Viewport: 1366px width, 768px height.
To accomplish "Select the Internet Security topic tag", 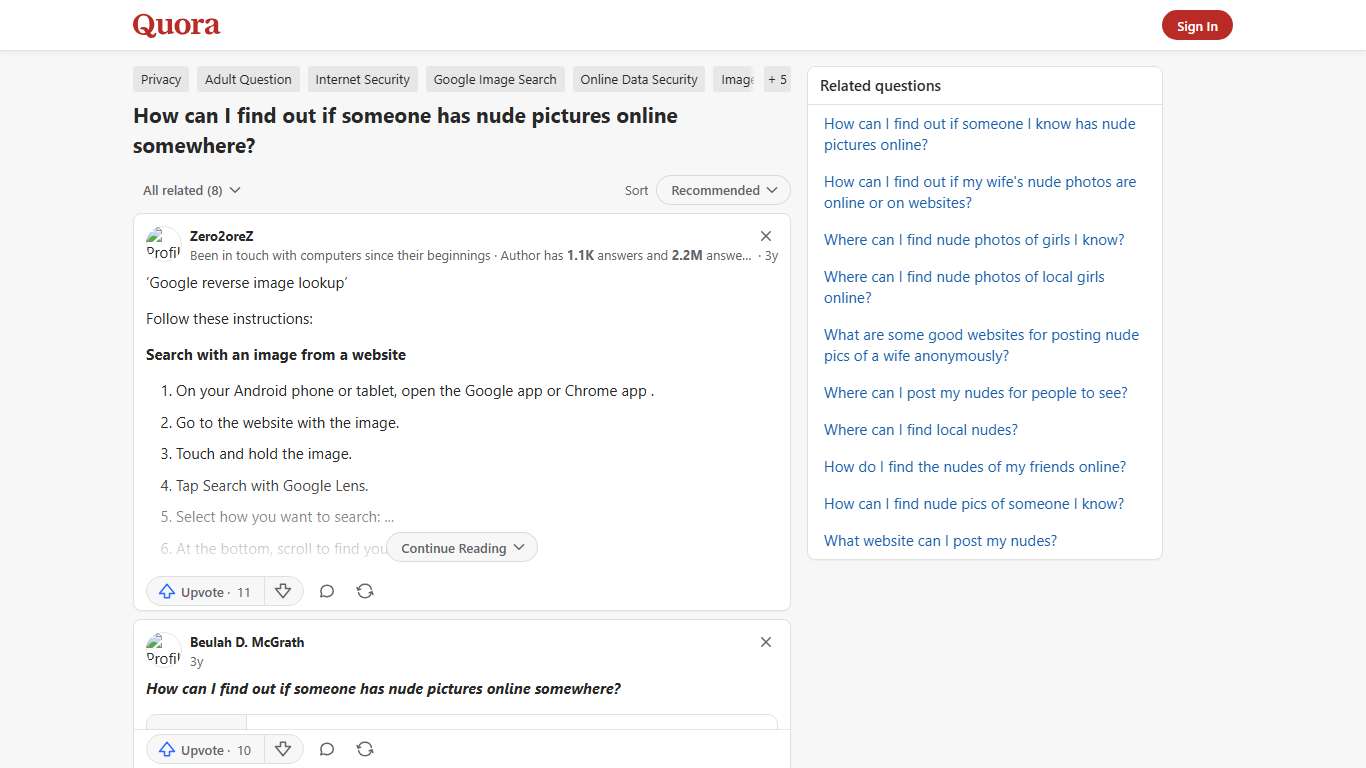I will pyautogui.click(x=362, y=79).
